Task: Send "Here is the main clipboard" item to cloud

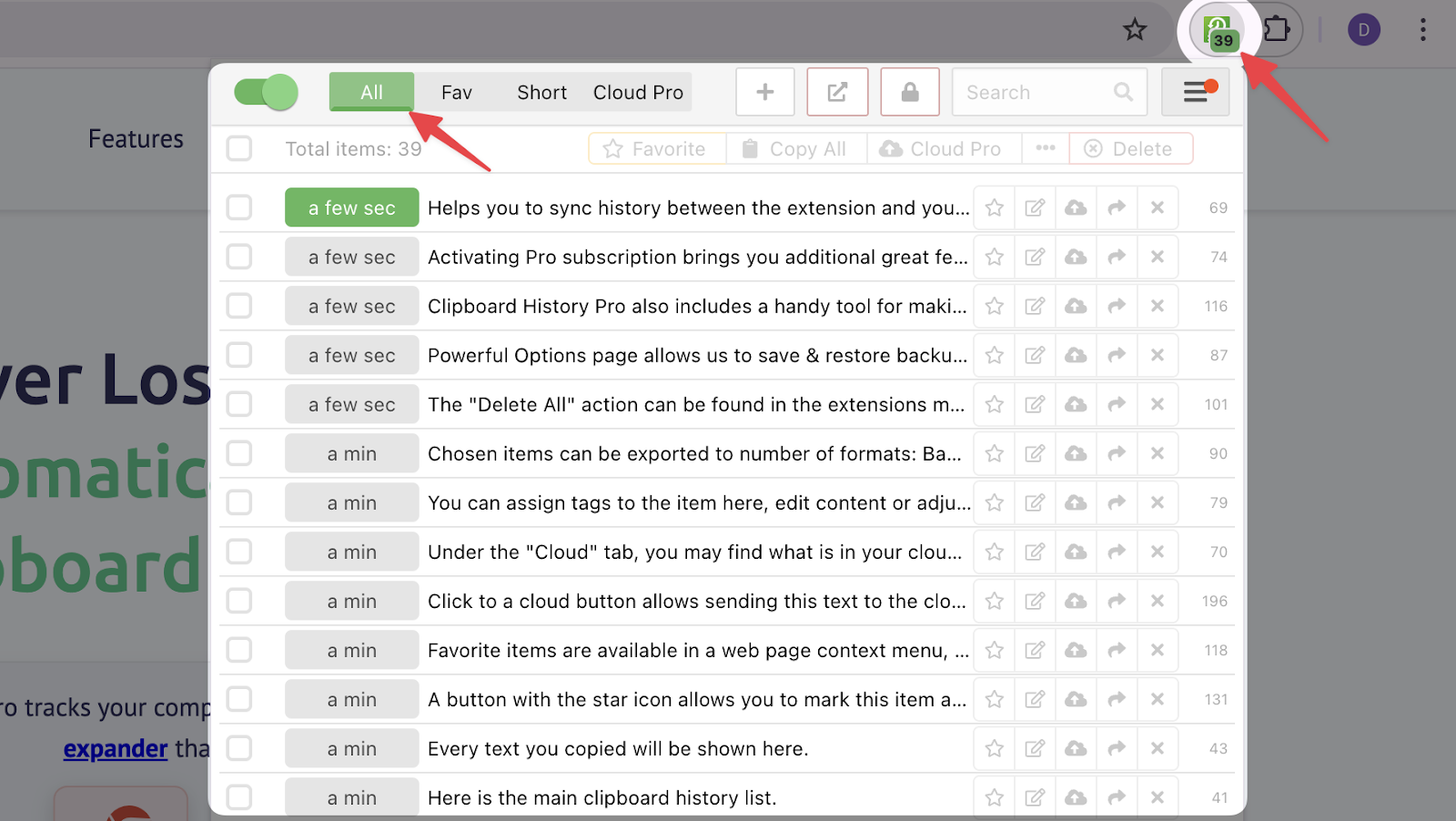Action: pyautogui.click(x=1076, y=797)
